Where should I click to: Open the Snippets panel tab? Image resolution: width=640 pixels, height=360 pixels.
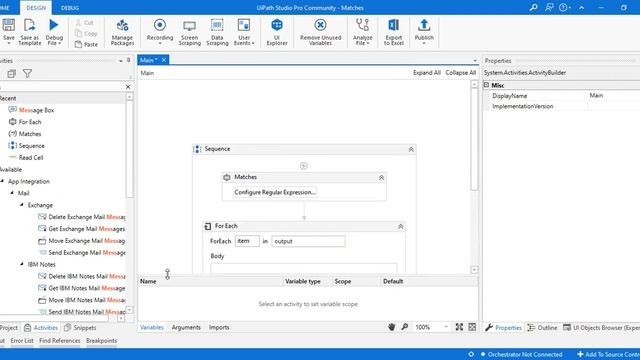click(x=80, y=327)
